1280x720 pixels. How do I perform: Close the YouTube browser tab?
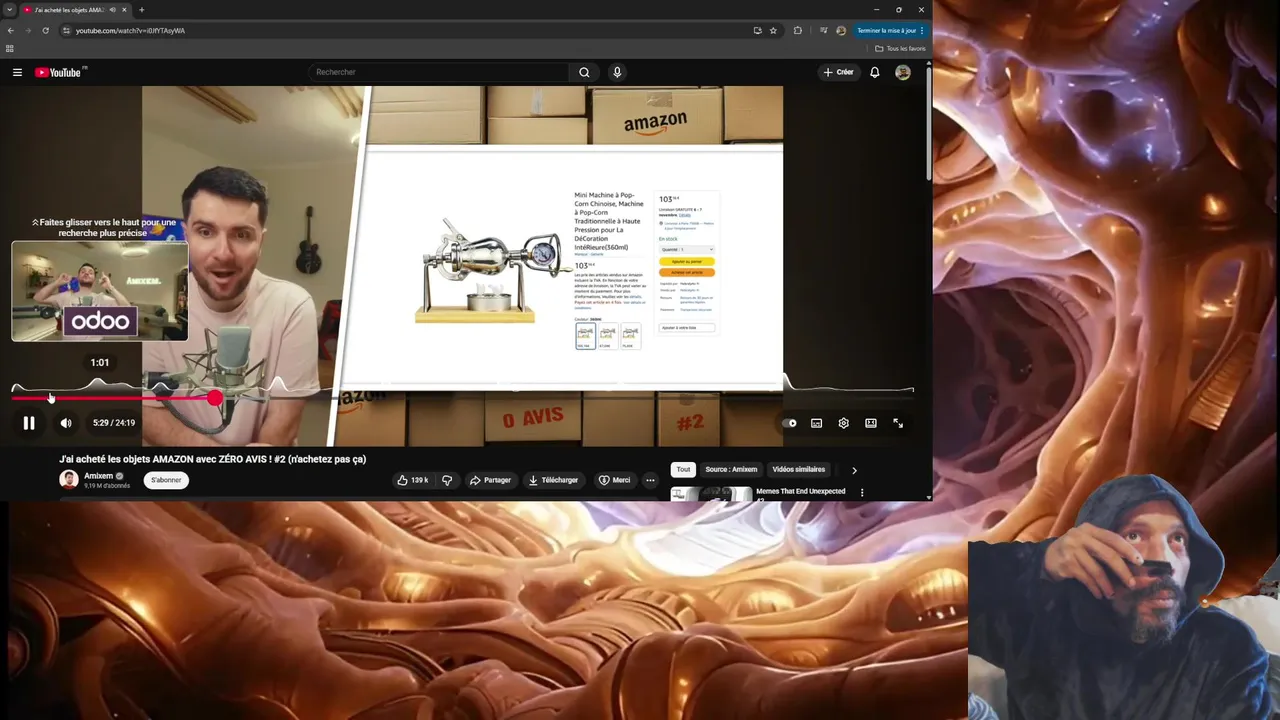coord(124,10)
